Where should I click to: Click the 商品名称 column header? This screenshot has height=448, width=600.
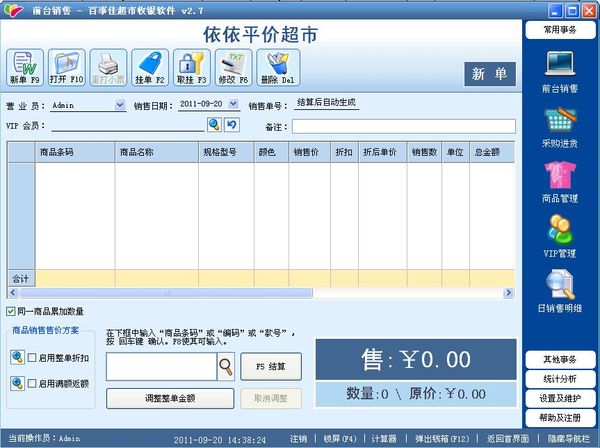click(157, 152)
